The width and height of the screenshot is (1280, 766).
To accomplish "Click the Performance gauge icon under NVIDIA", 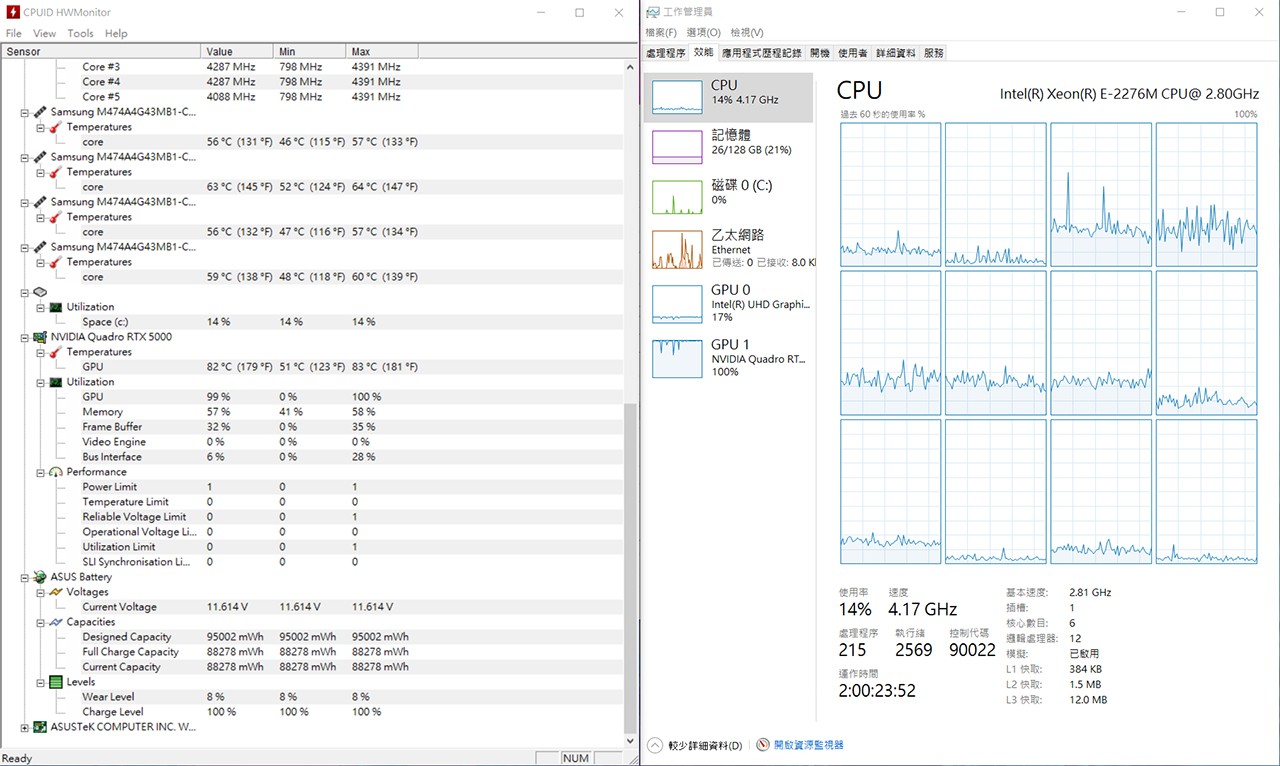I will coord(56,472).
